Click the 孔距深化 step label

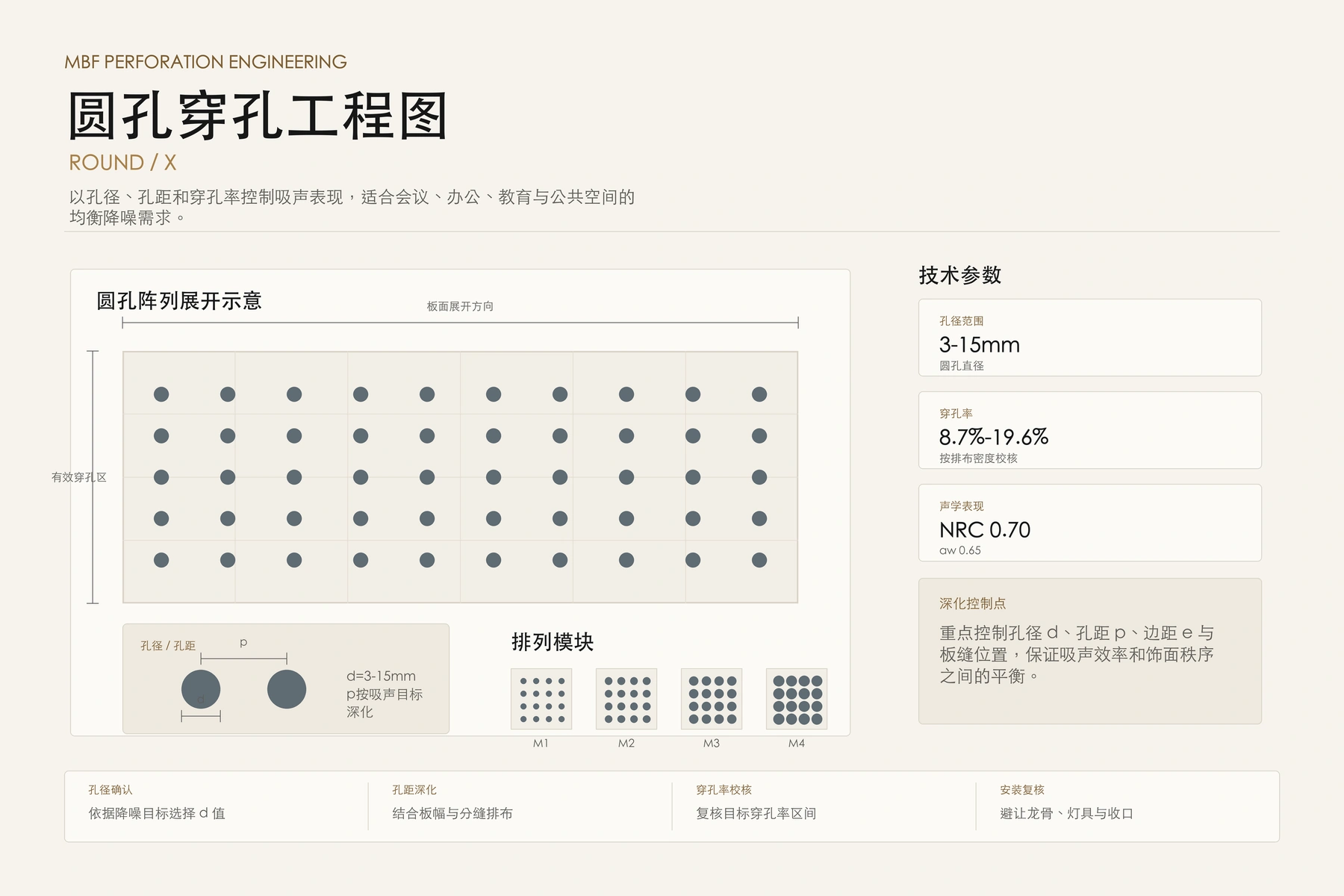pos(414,790)
